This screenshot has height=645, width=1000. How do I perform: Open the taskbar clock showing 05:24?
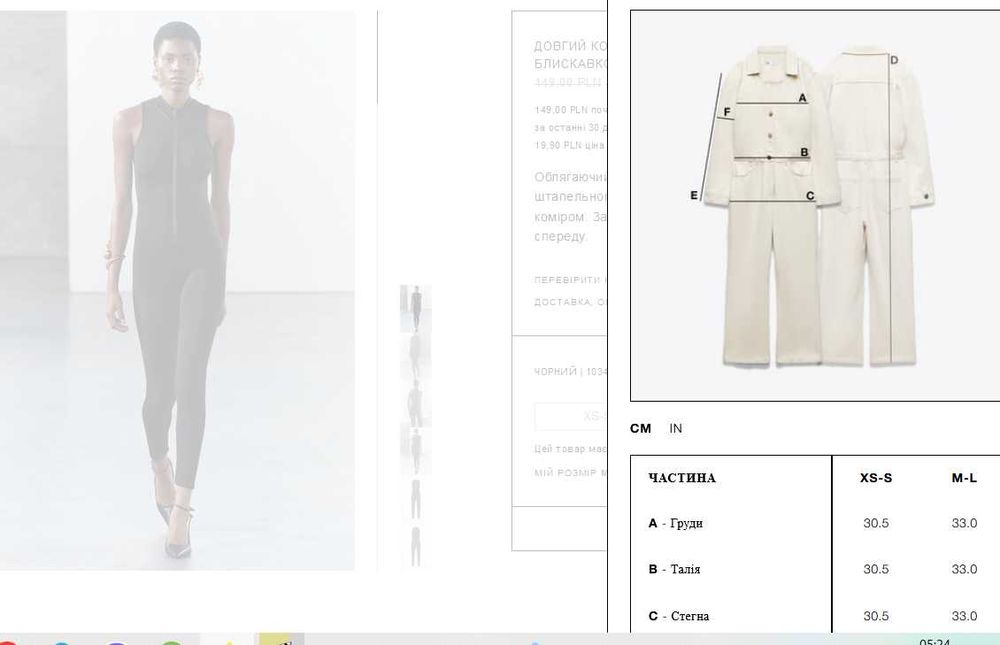[935, 641]
